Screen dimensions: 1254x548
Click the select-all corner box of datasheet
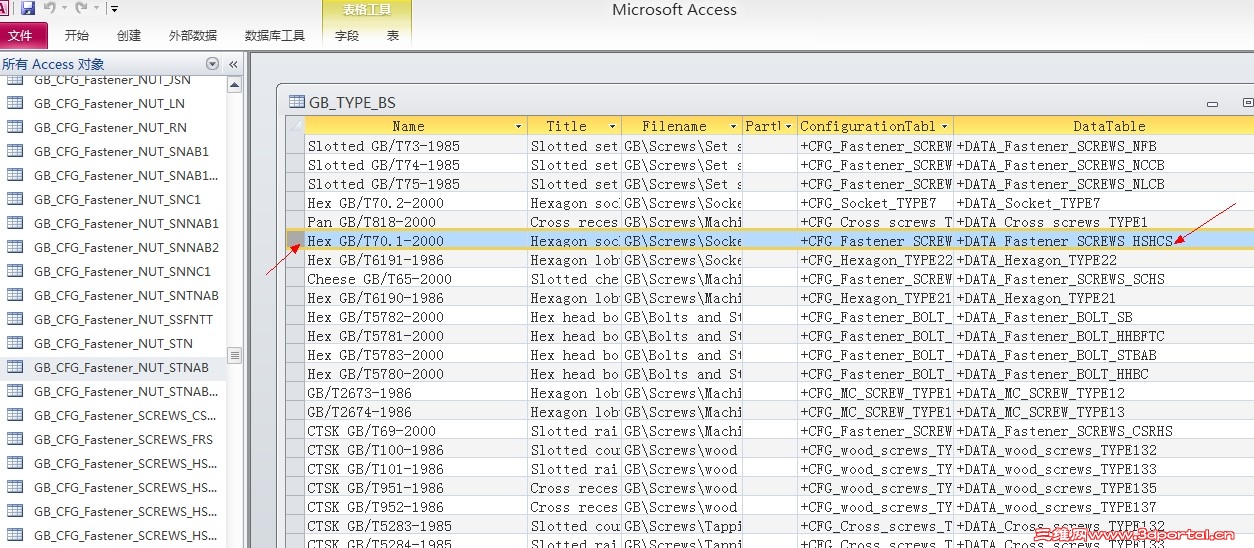(295, 126)
